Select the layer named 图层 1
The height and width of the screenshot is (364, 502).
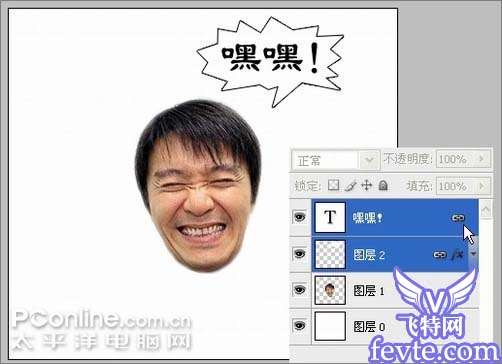(369, 291)
